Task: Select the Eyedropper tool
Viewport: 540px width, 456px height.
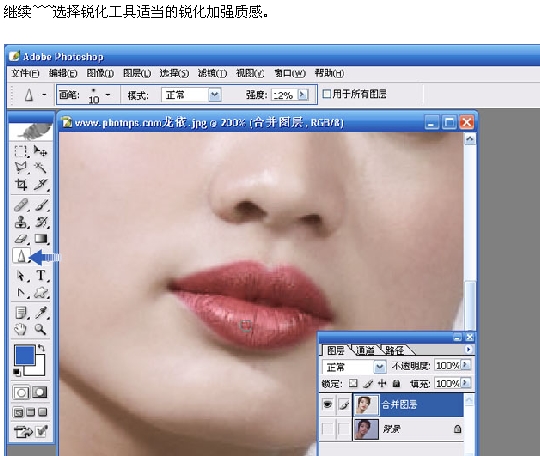Action: click(x=41, y=313)
